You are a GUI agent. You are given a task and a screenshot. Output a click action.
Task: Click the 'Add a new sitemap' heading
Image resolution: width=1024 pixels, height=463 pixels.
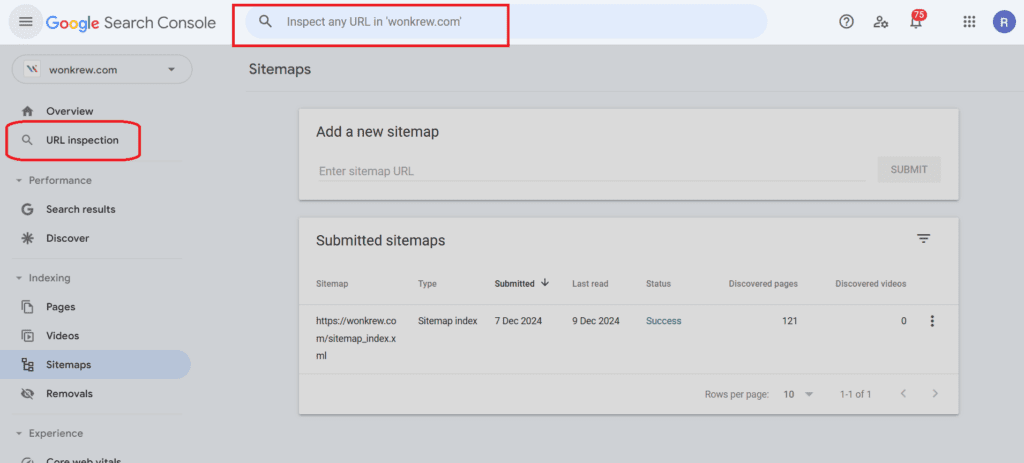click(x=377, y=131)
